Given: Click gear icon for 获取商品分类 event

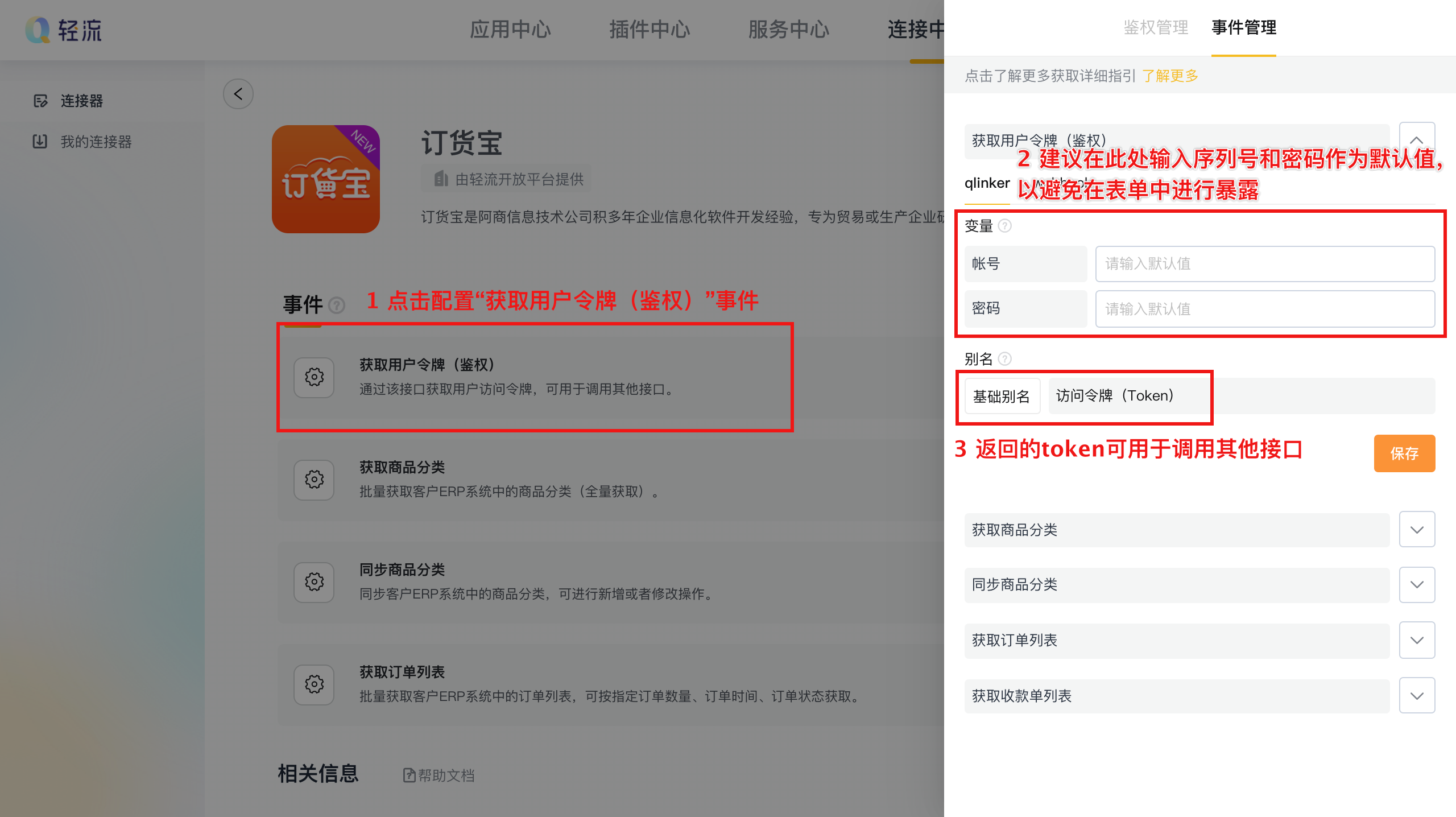Looking at the screenshot, I should pos(314,480).
